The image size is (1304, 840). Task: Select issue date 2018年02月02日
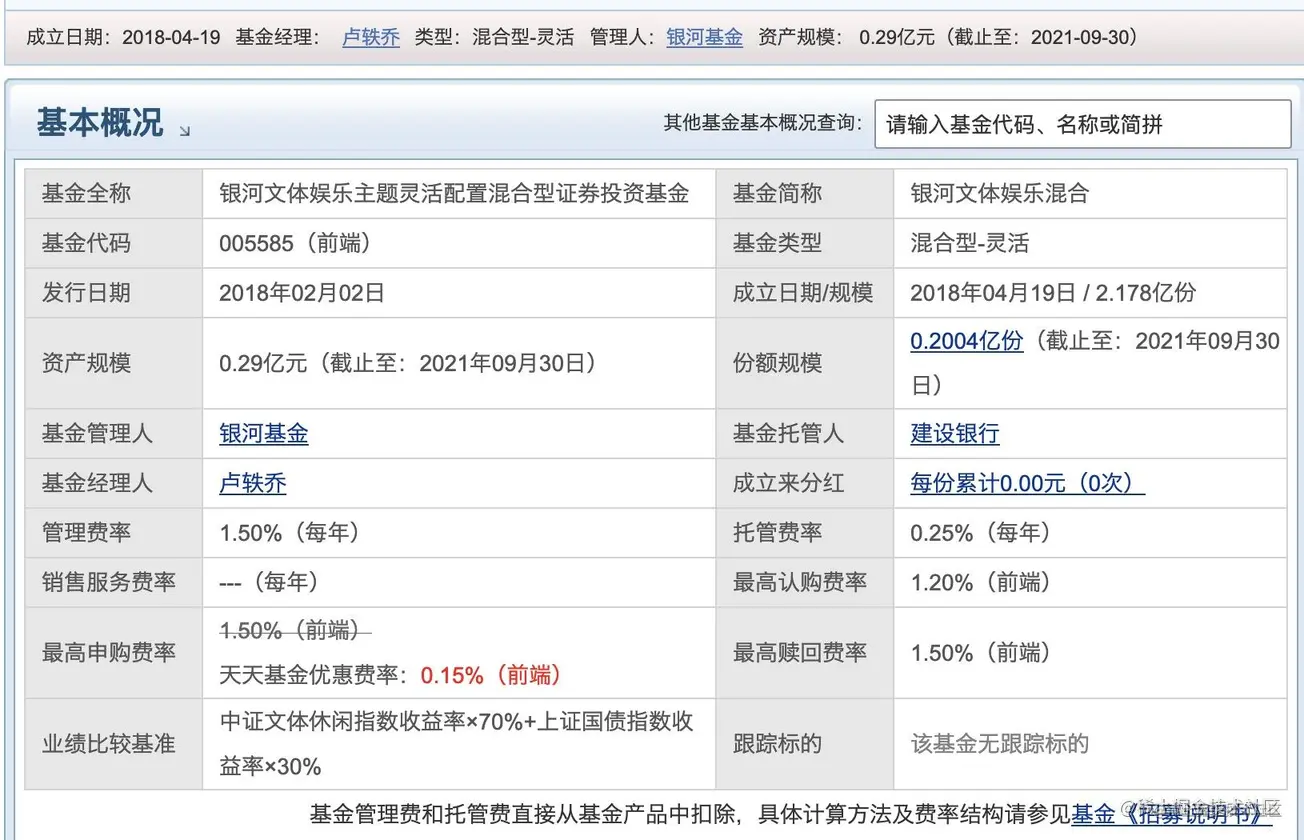click(302, 293)
